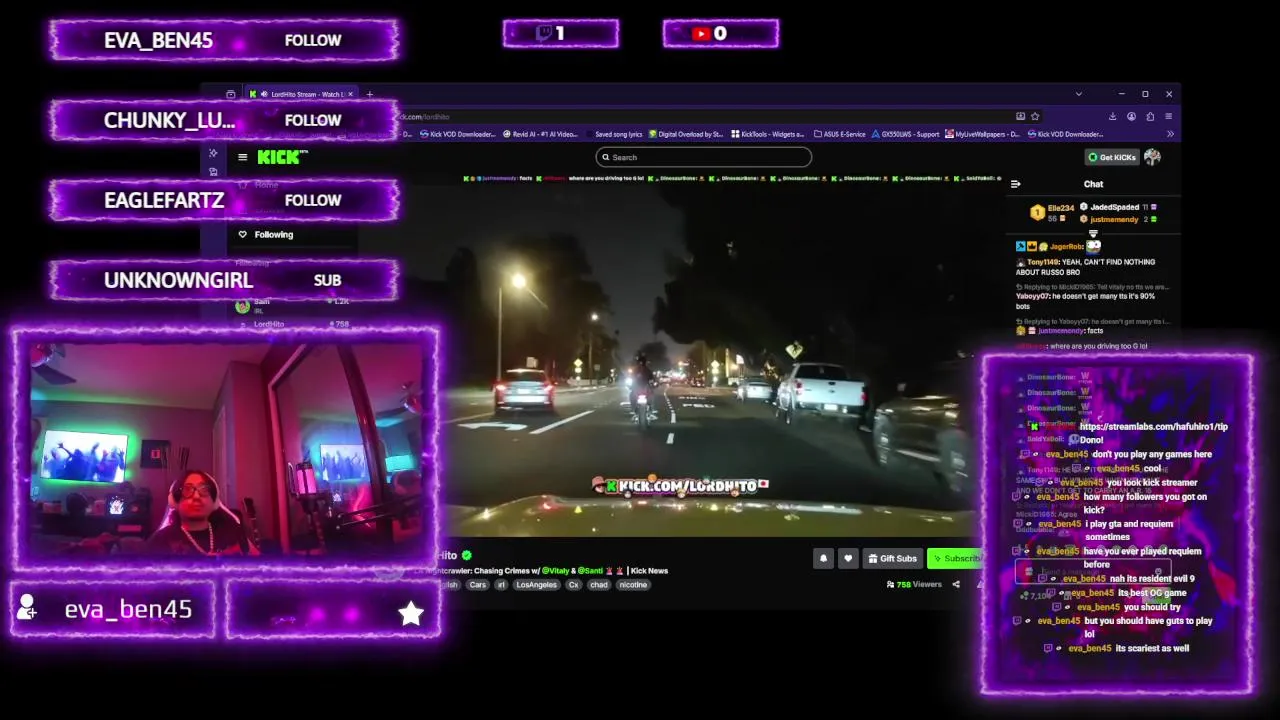
Task: Click the CHUNKY_LU follow alert banner
Action: (x=224, y=120)
